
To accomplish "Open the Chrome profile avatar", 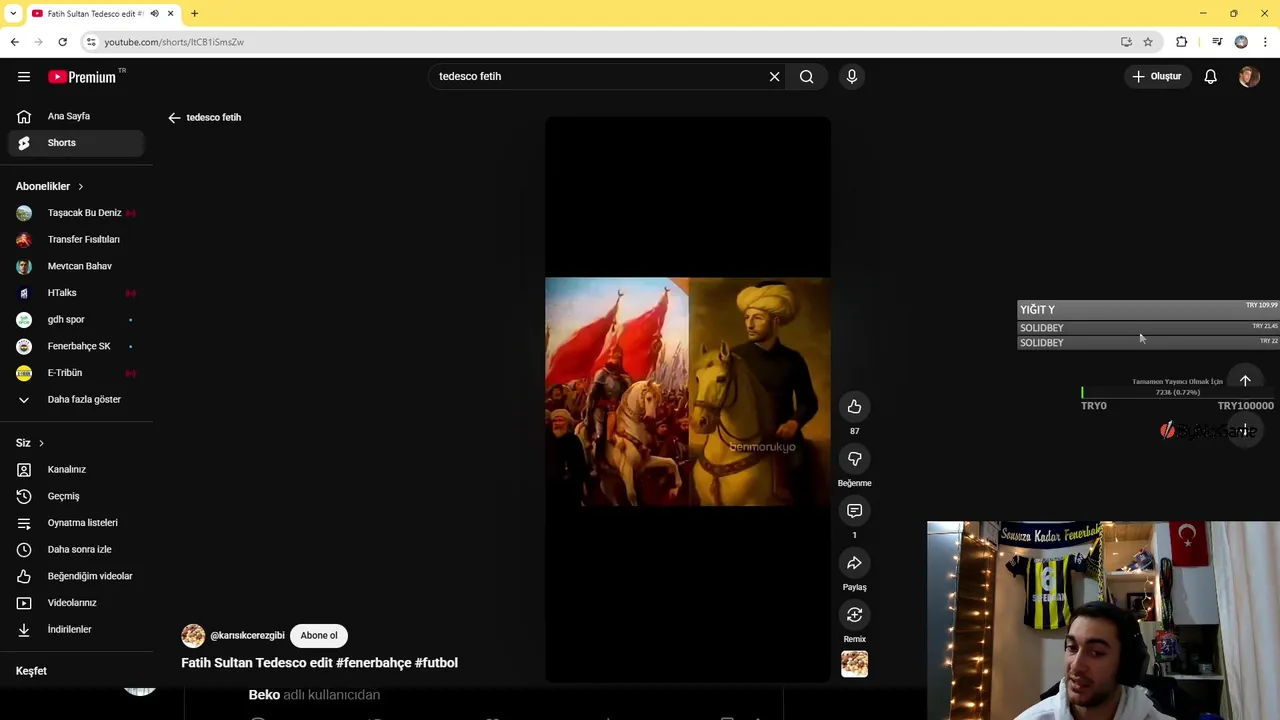I will point(1241,42).
